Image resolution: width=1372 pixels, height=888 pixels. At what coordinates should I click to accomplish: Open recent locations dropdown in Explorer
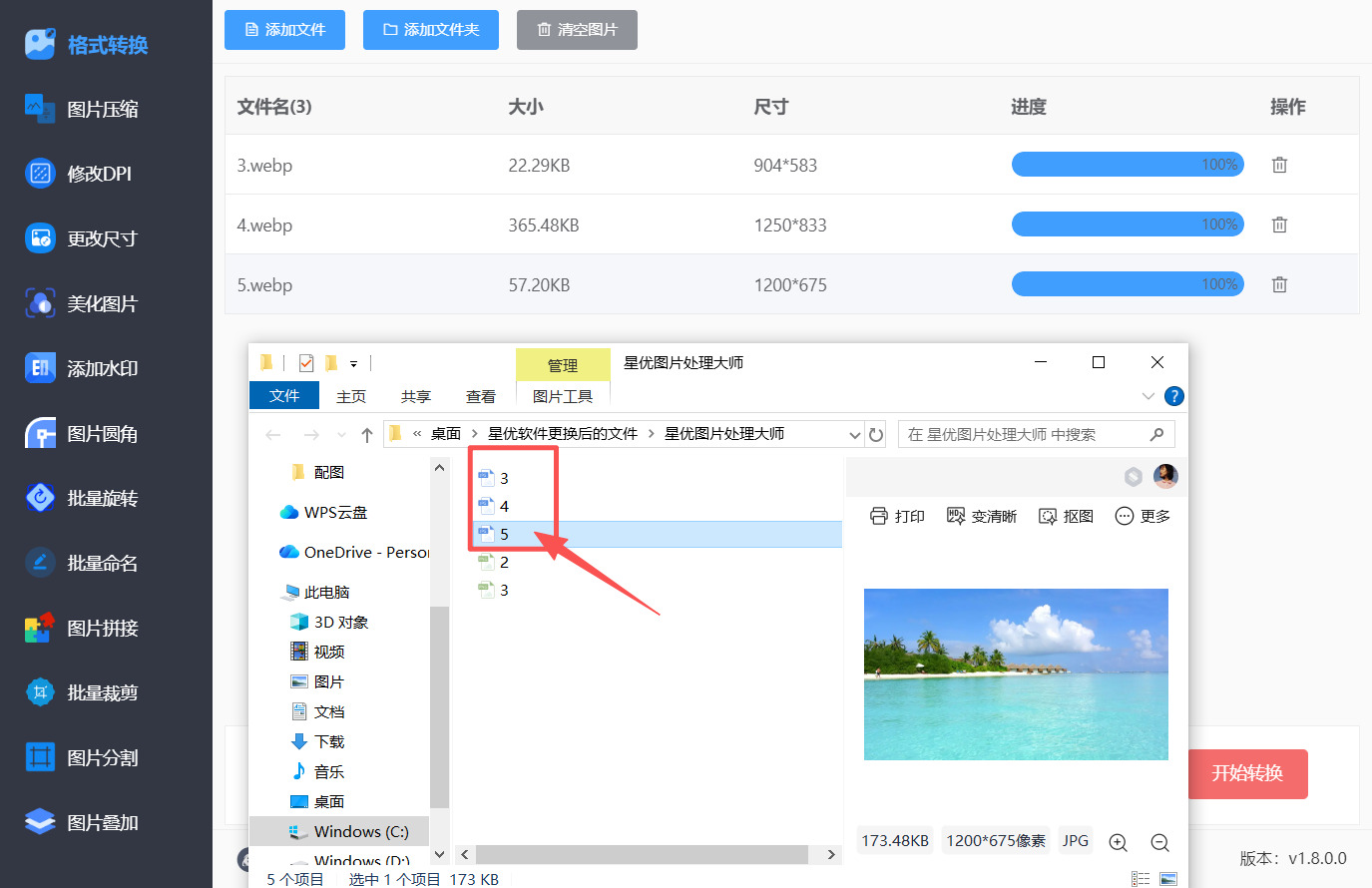tap(341, 435)
